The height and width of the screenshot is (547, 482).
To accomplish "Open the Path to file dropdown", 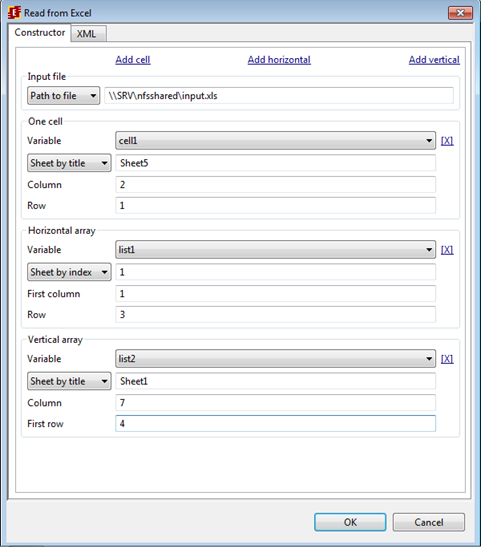I will (63, 96).
